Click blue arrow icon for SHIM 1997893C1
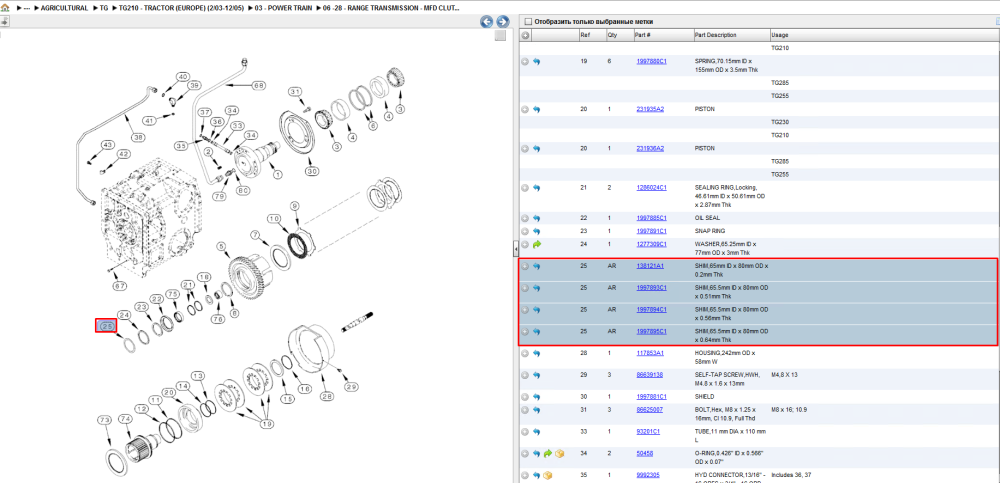Viewport: 1000px width, 483px height. pos(536,288)
